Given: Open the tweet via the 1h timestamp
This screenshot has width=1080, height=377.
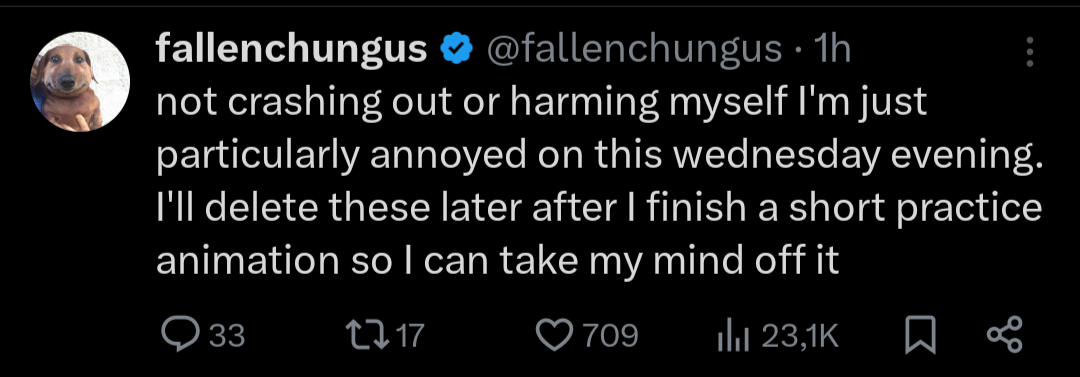Looking at the screenshot, I should click(831, 50).
